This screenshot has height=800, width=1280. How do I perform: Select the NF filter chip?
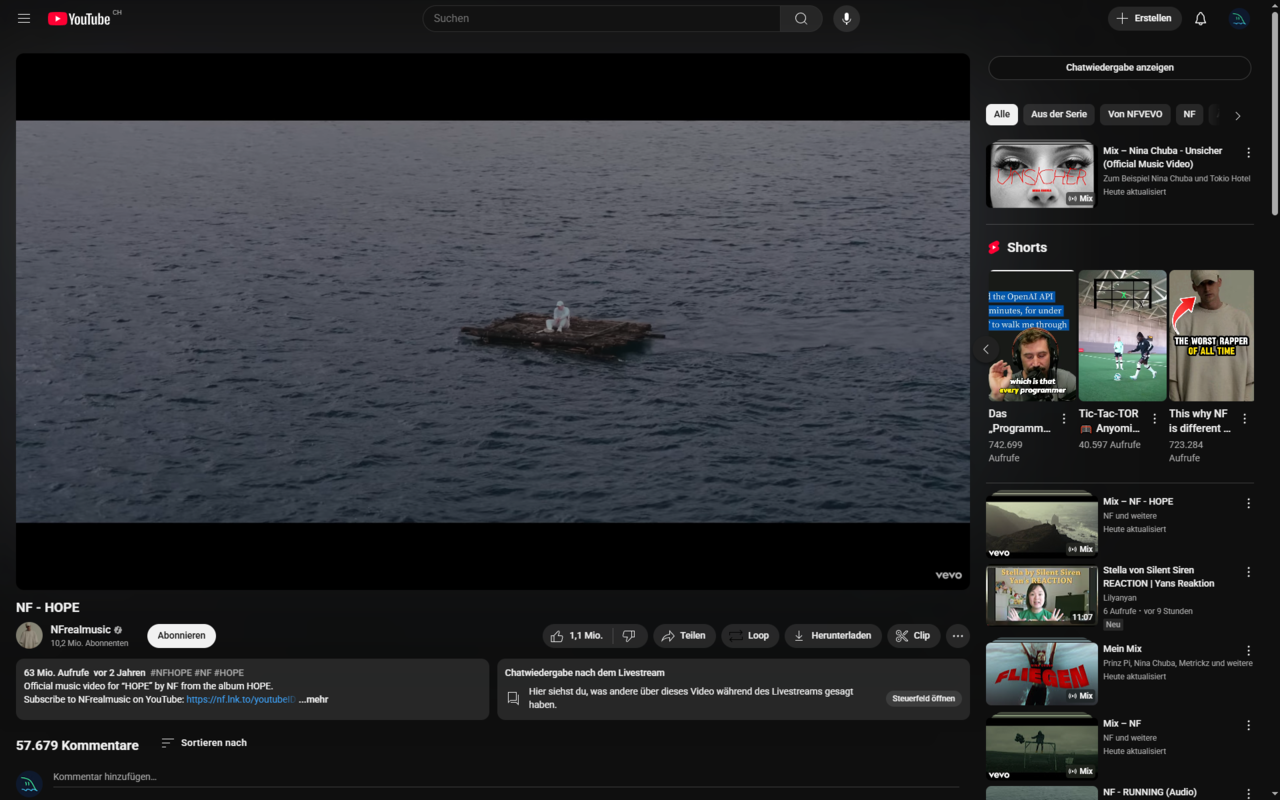pyautogui.click(x=1188, y=114)
